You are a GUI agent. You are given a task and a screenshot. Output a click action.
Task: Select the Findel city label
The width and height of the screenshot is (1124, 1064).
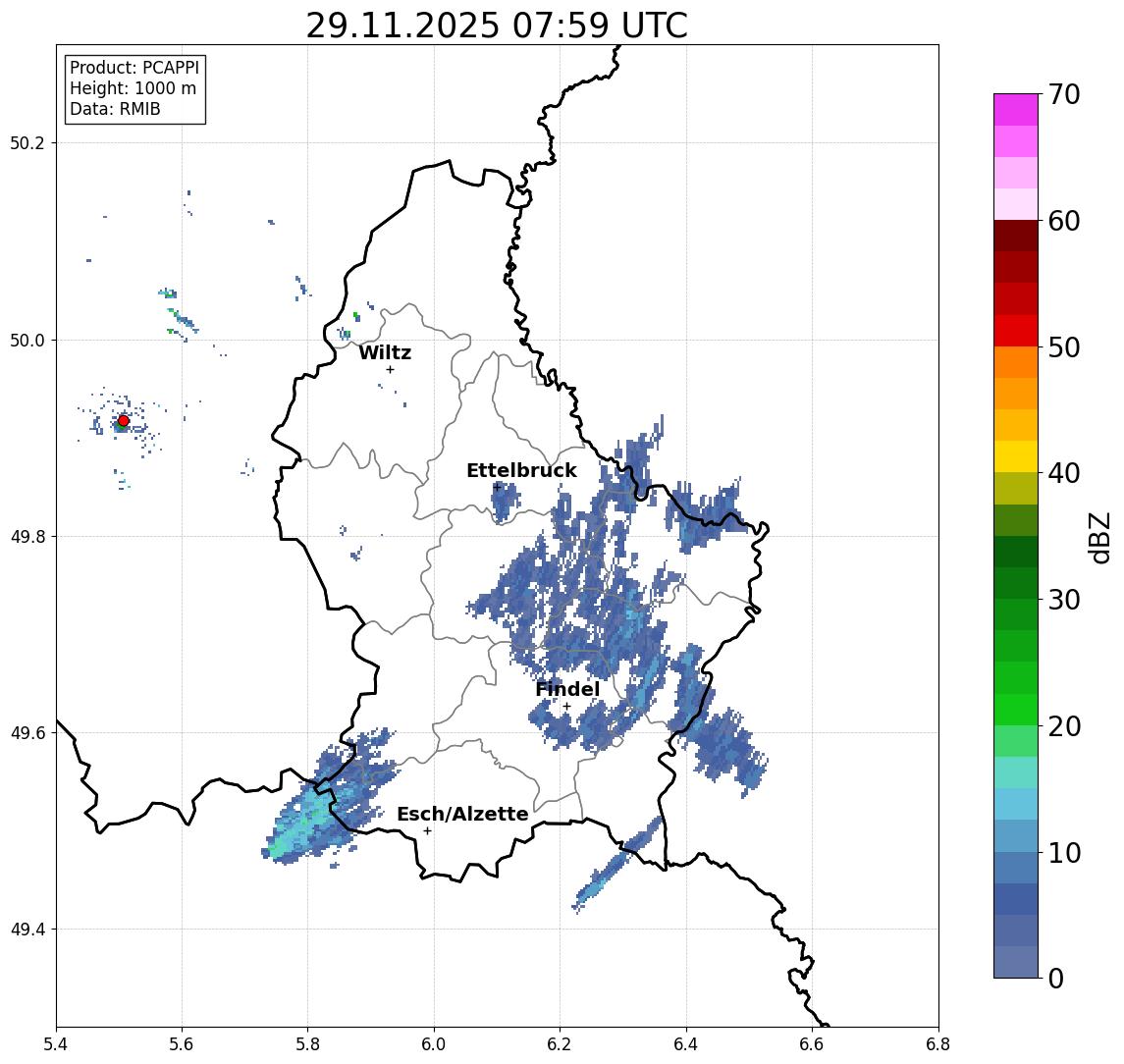point(567,689)
